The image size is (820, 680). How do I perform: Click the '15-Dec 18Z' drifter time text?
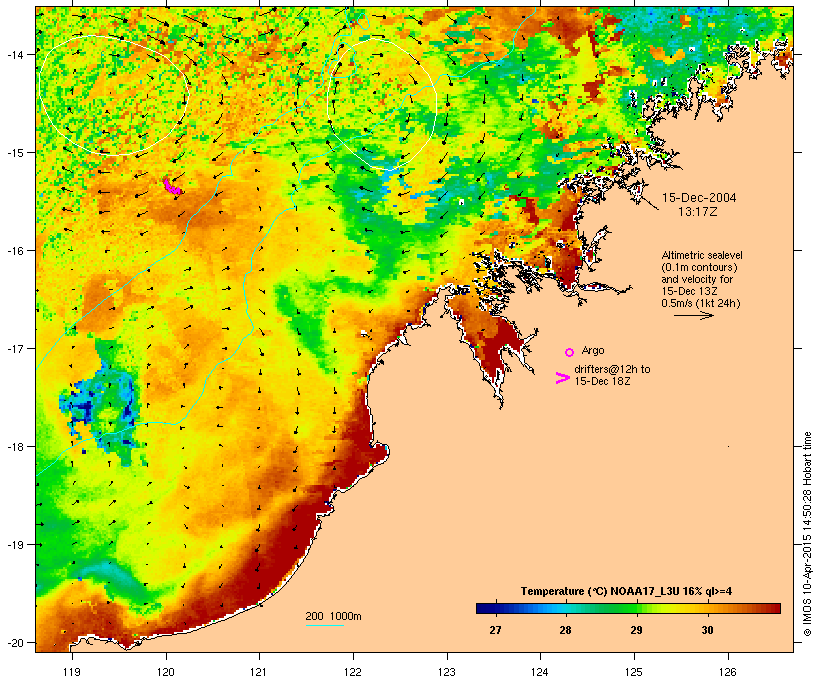click(x=602, y=381)
